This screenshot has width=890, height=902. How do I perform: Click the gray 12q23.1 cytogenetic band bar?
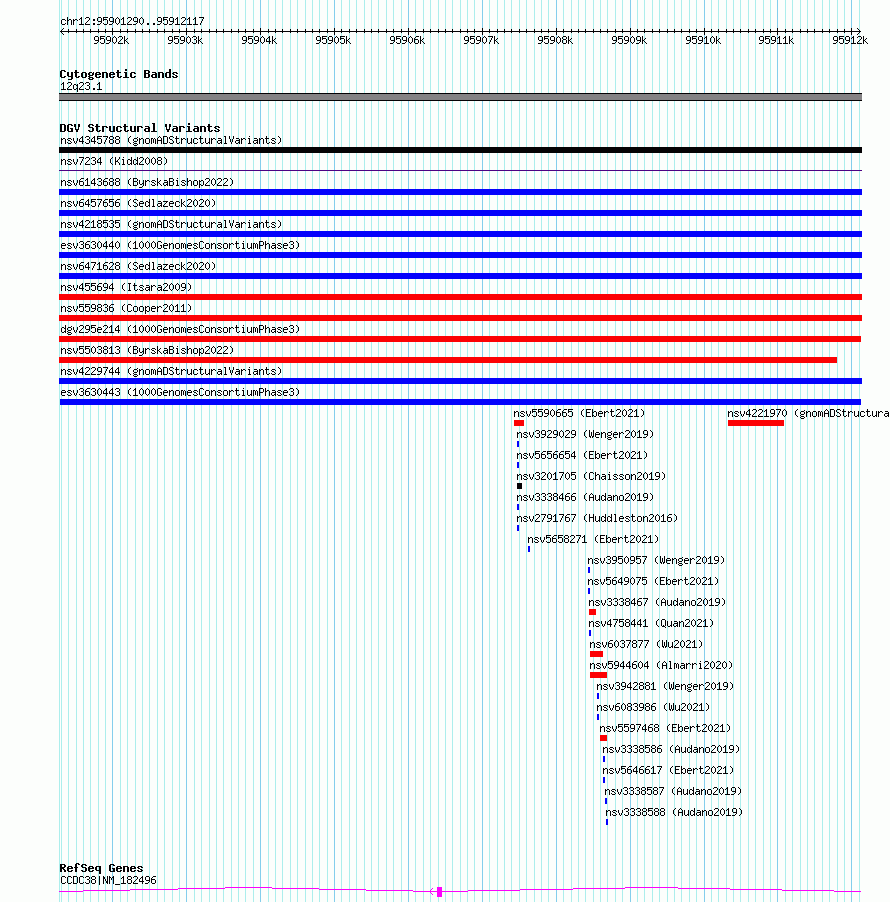click(460, 97)
